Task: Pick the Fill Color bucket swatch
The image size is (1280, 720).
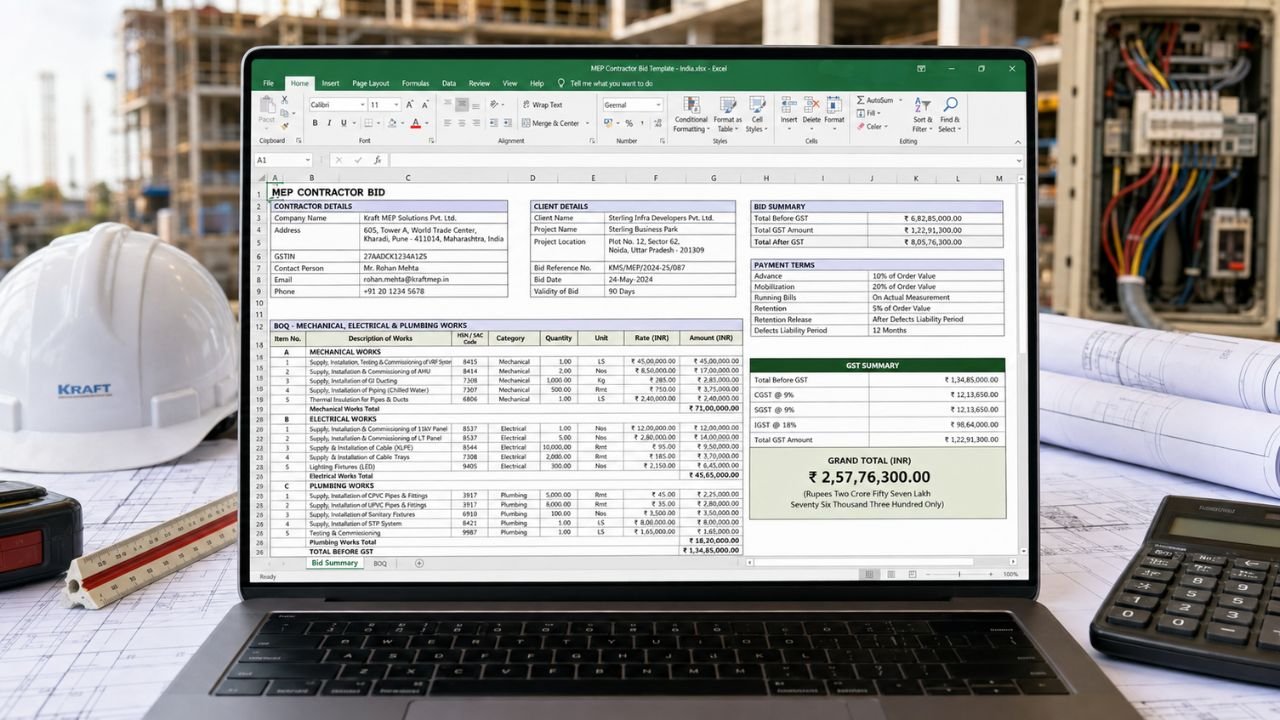Action: [x=392, y=123]
